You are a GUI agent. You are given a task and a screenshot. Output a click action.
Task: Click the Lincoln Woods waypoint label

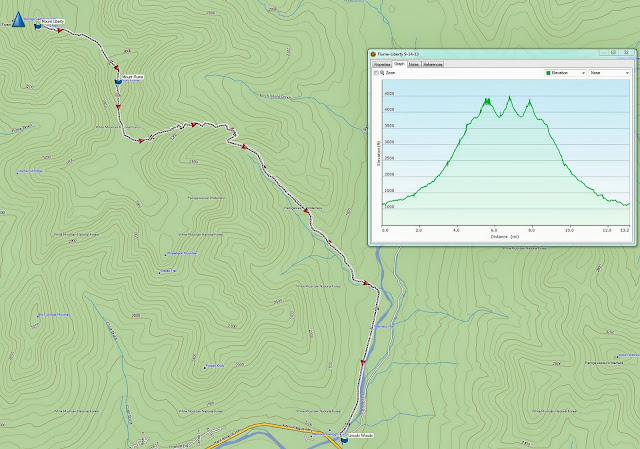[361, 436]
